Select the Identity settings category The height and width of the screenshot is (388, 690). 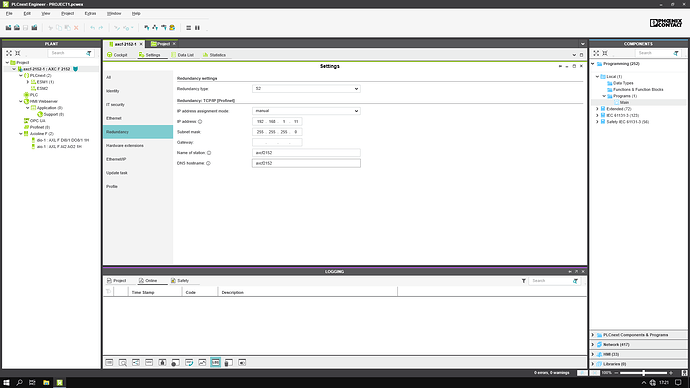[x=138, y=91]
